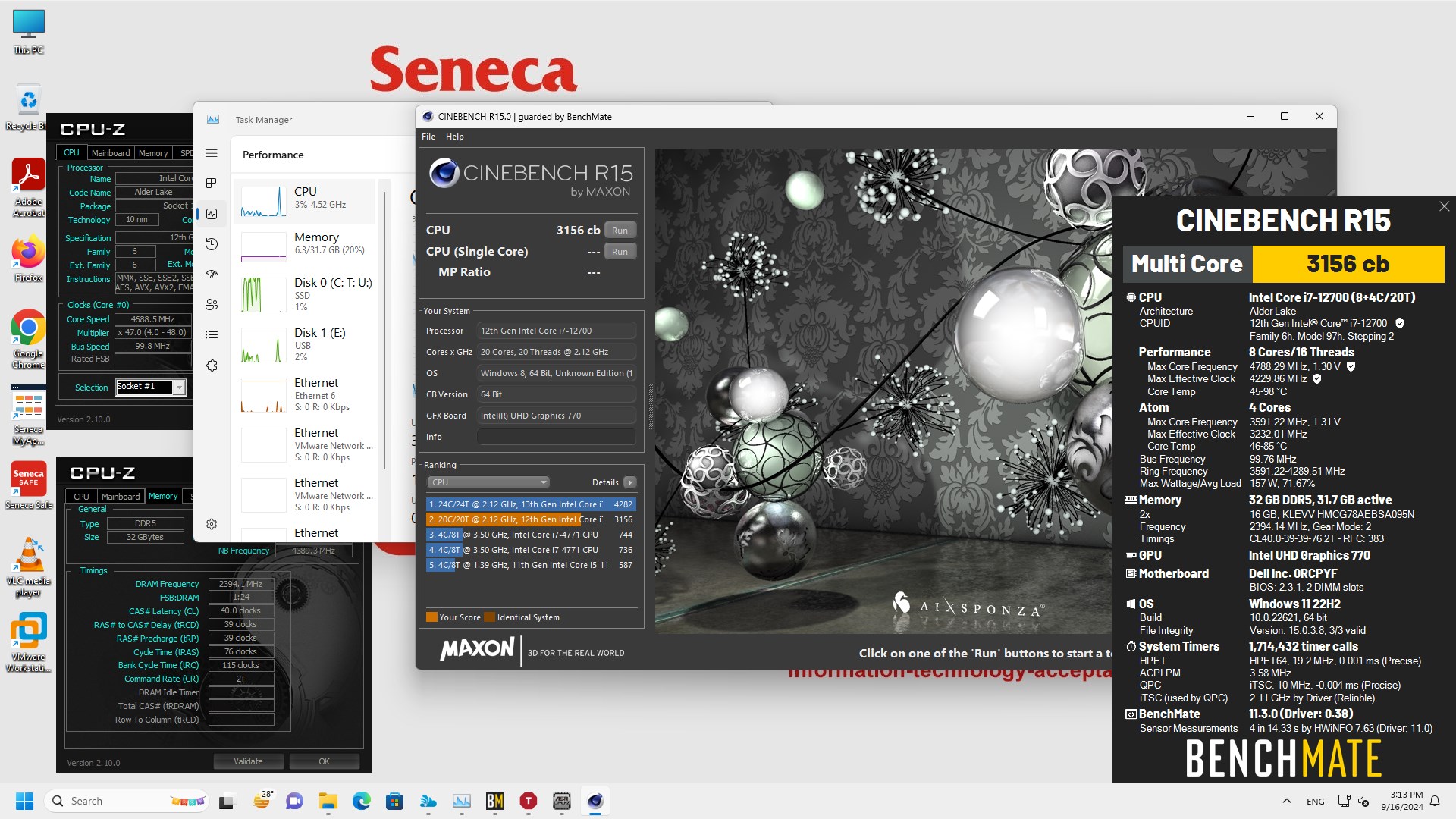Open weather widget showing 28°
The image size is (1456, 819).
262,800
